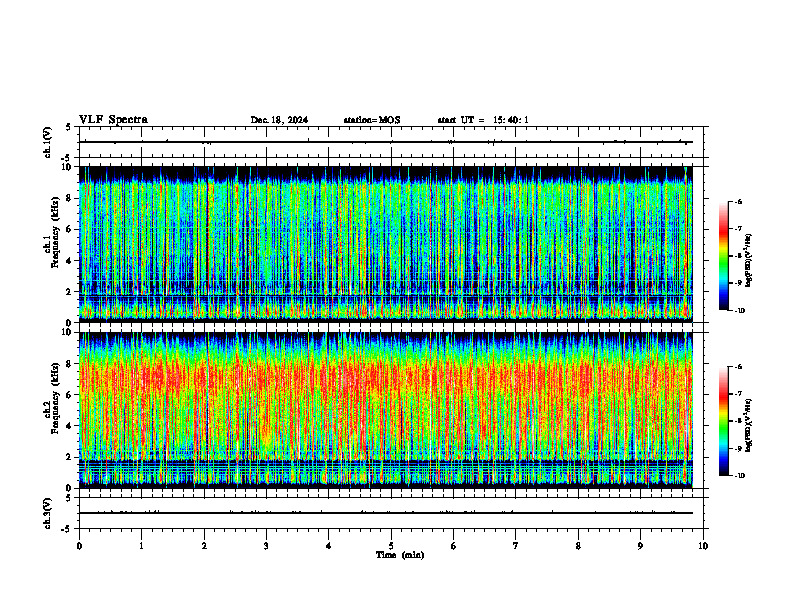Screen dimensions: 792x612
Task: Click the "-7" label on ch.2 color scale
Action: pos(738,394)
